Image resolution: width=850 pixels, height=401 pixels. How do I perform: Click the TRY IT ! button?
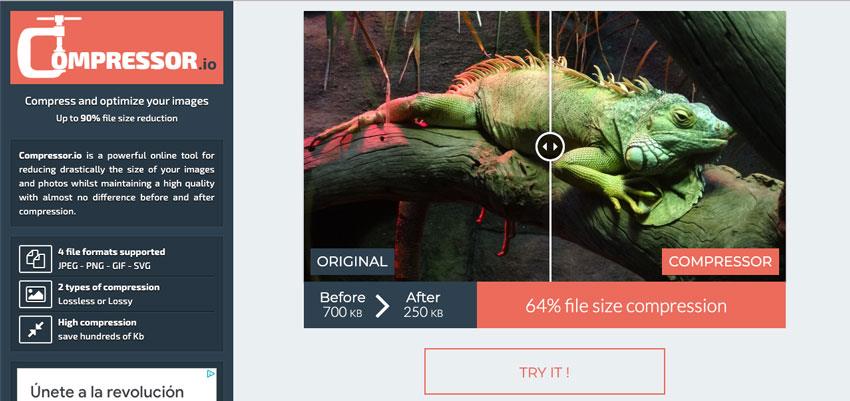tap(544, 372)
